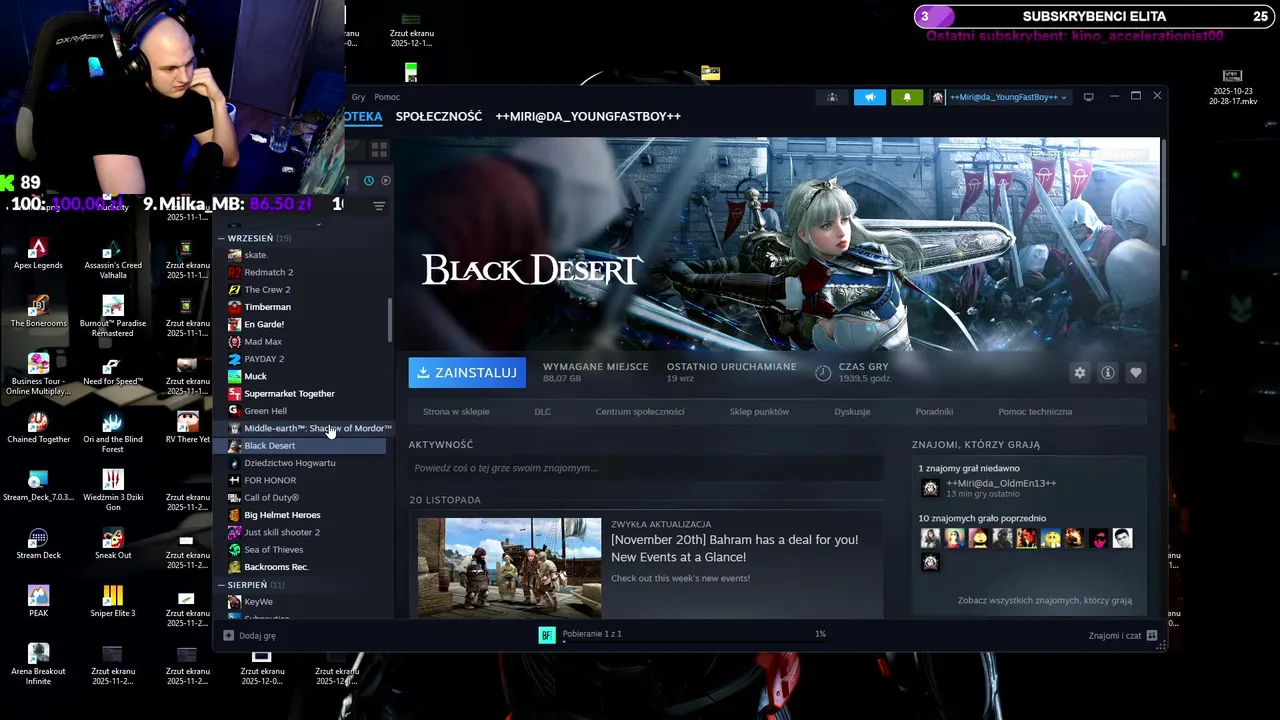The height and width of the screenshot is (720, 1280).
Task: Select Big Helmet Heroes in the library
Action: pyautogui.click(x=282, y=515)
